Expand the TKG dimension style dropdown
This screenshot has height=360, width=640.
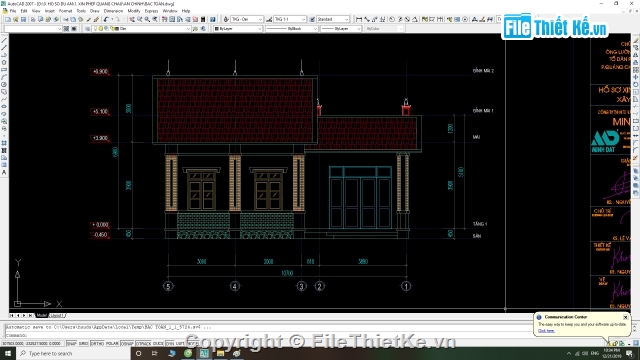(290, 19)
